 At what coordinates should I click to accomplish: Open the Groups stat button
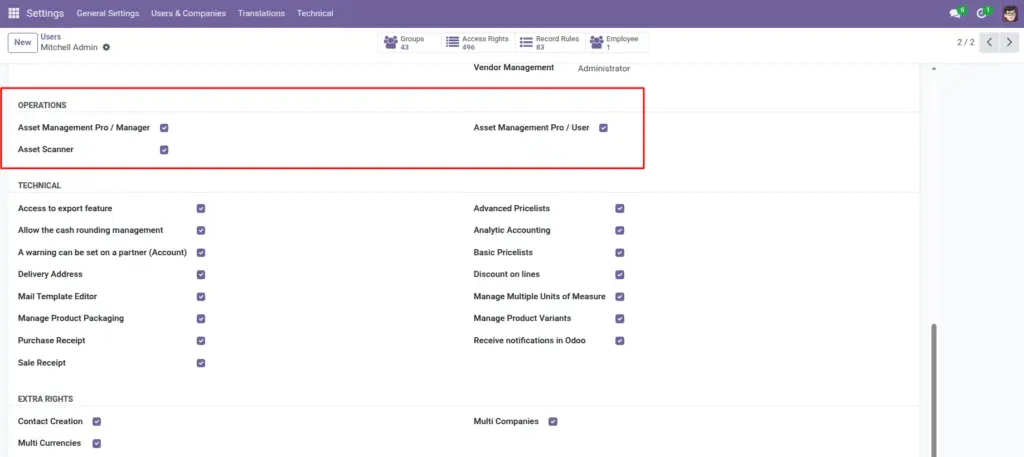(409, 42)
